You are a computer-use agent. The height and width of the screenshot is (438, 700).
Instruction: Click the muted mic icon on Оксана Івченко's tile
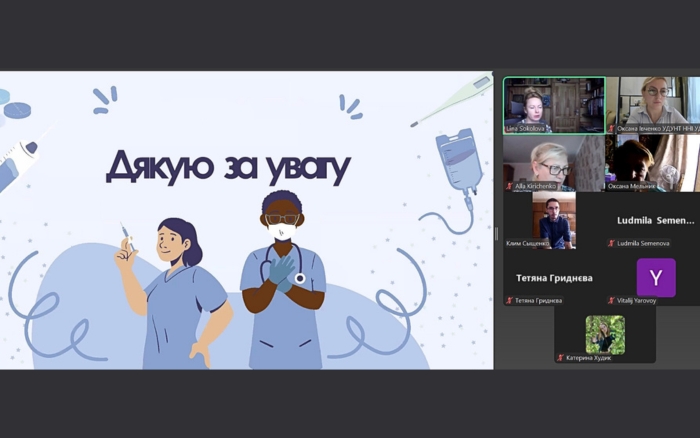coord(612,129)
